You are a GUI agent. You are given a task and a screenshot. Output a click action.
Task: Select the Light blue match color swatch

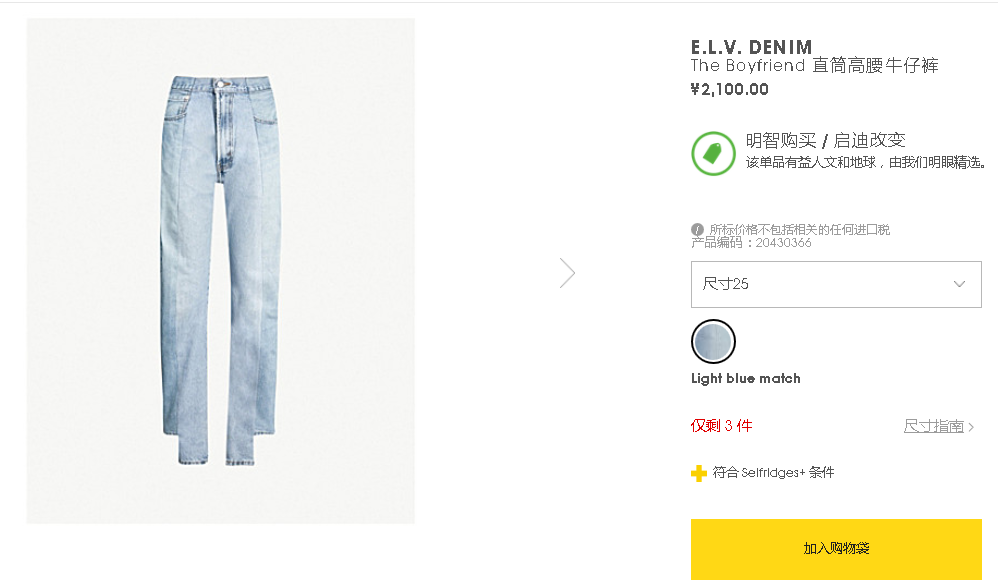click(713, 342)
